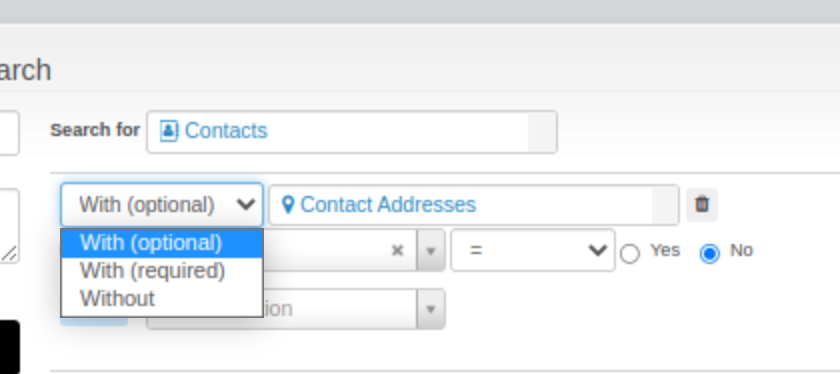Open the equals operator dropdown

532,250
